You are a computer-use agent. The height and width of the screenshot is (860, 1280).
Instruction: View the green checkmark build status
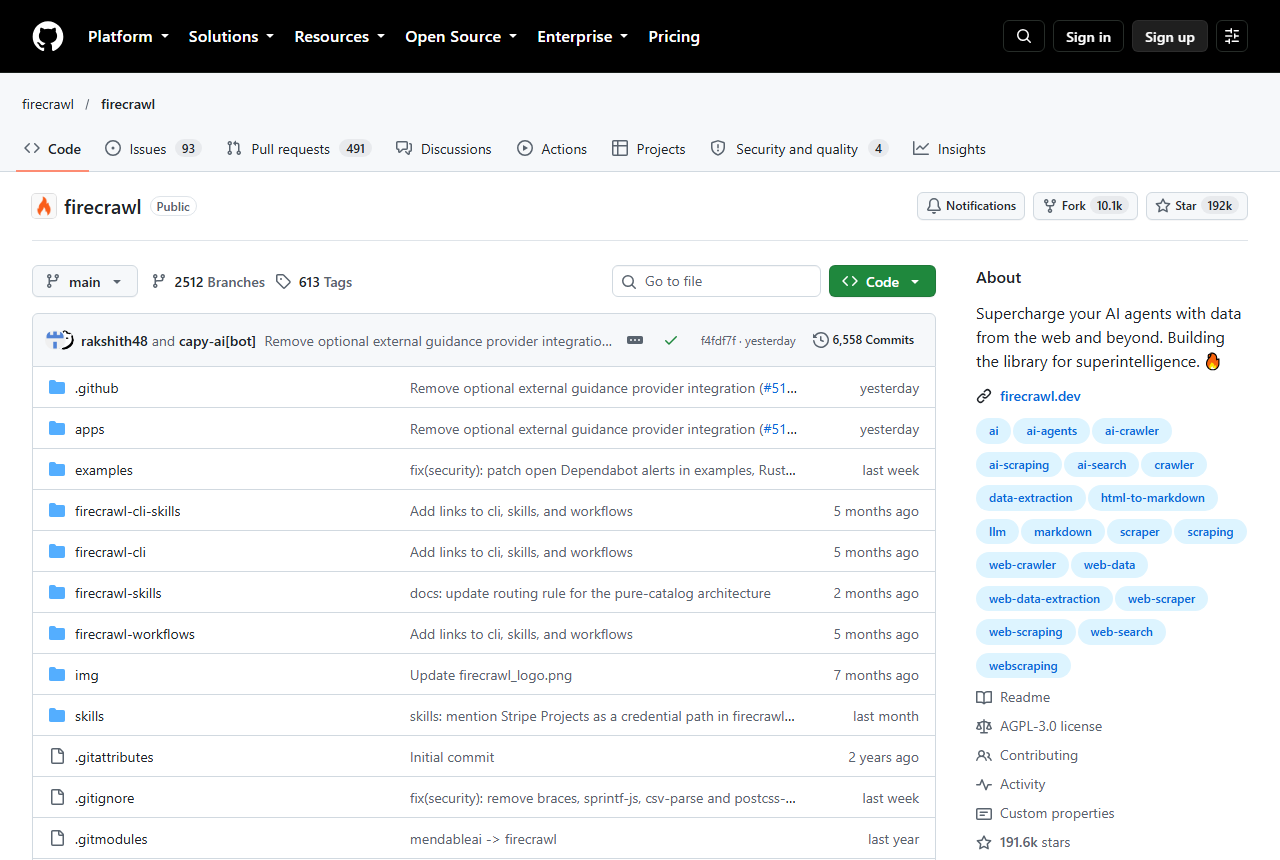tap(671, 340)
